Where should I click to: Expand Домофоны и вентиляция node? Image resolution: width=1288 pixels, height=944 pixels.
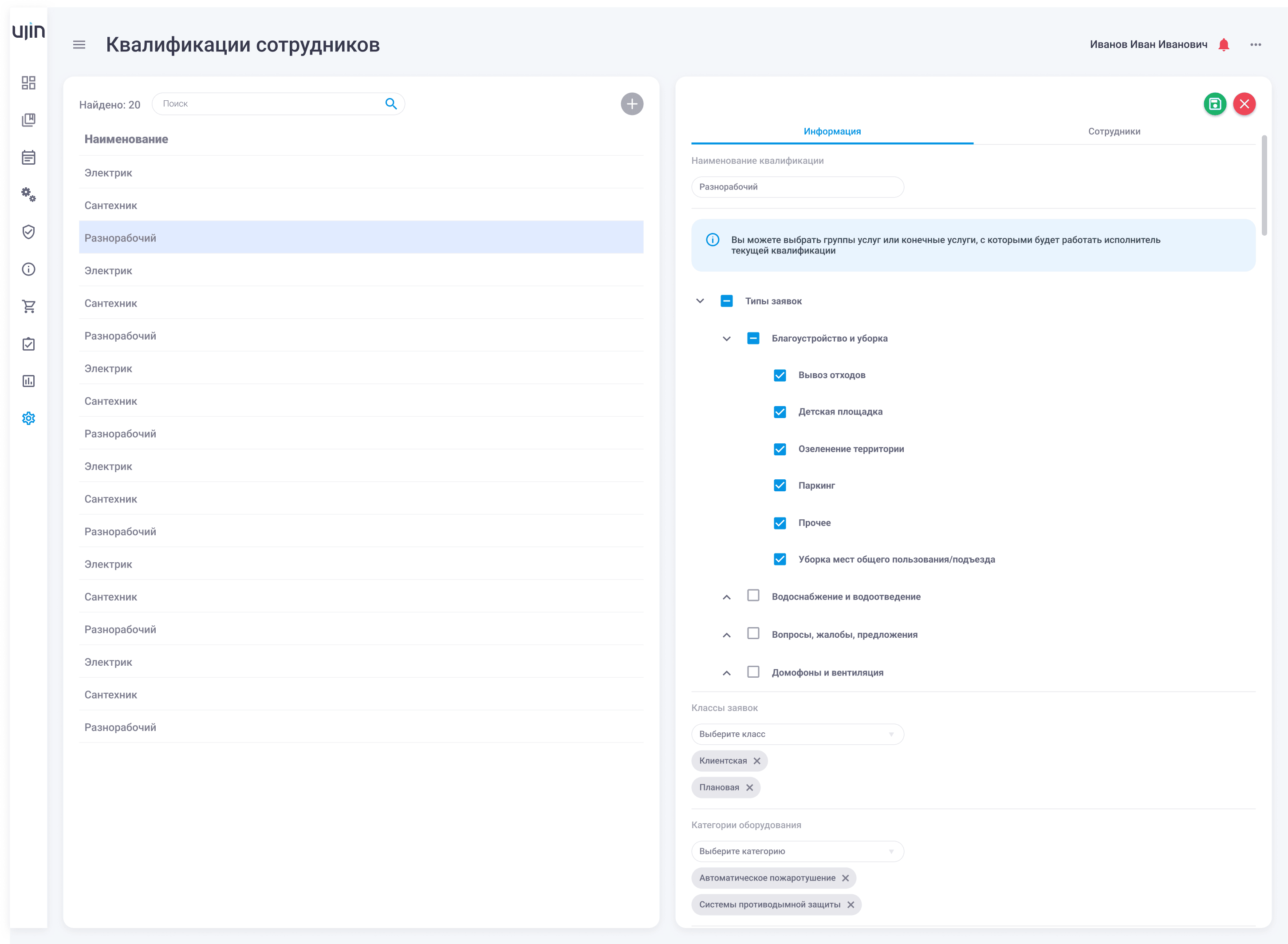[727, 673]
